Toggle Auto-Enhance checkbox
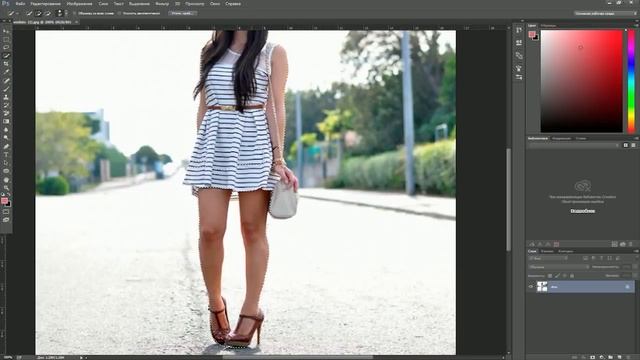This screenshot has height=360, width=640. coord(119,13)
